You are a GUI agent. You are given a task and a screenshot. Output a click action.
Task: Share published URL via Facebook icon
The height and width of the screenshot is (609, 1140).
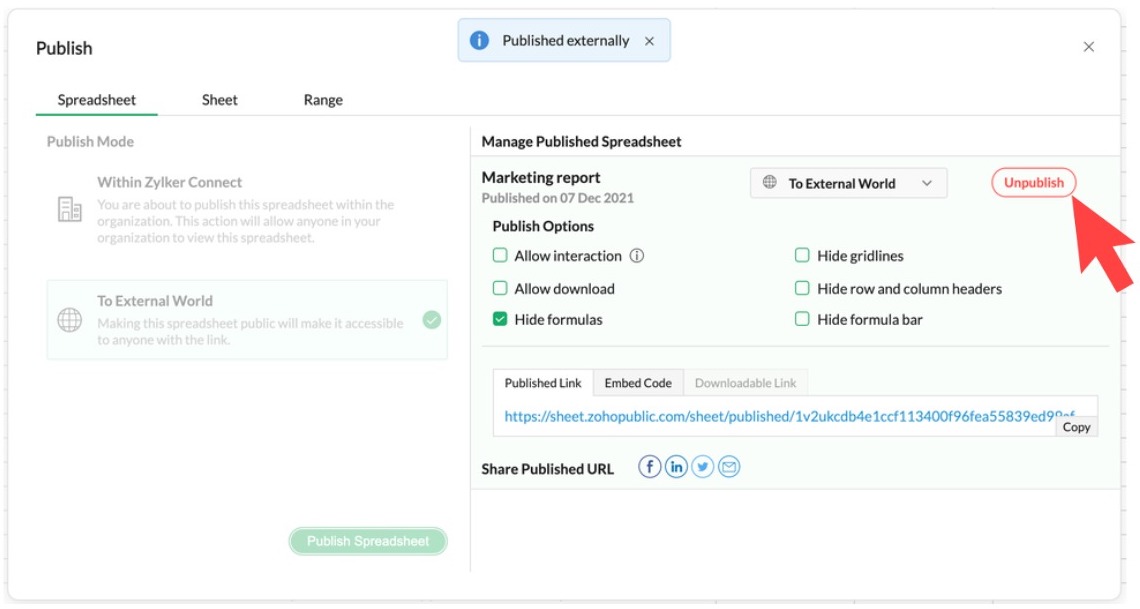(650, 467)
